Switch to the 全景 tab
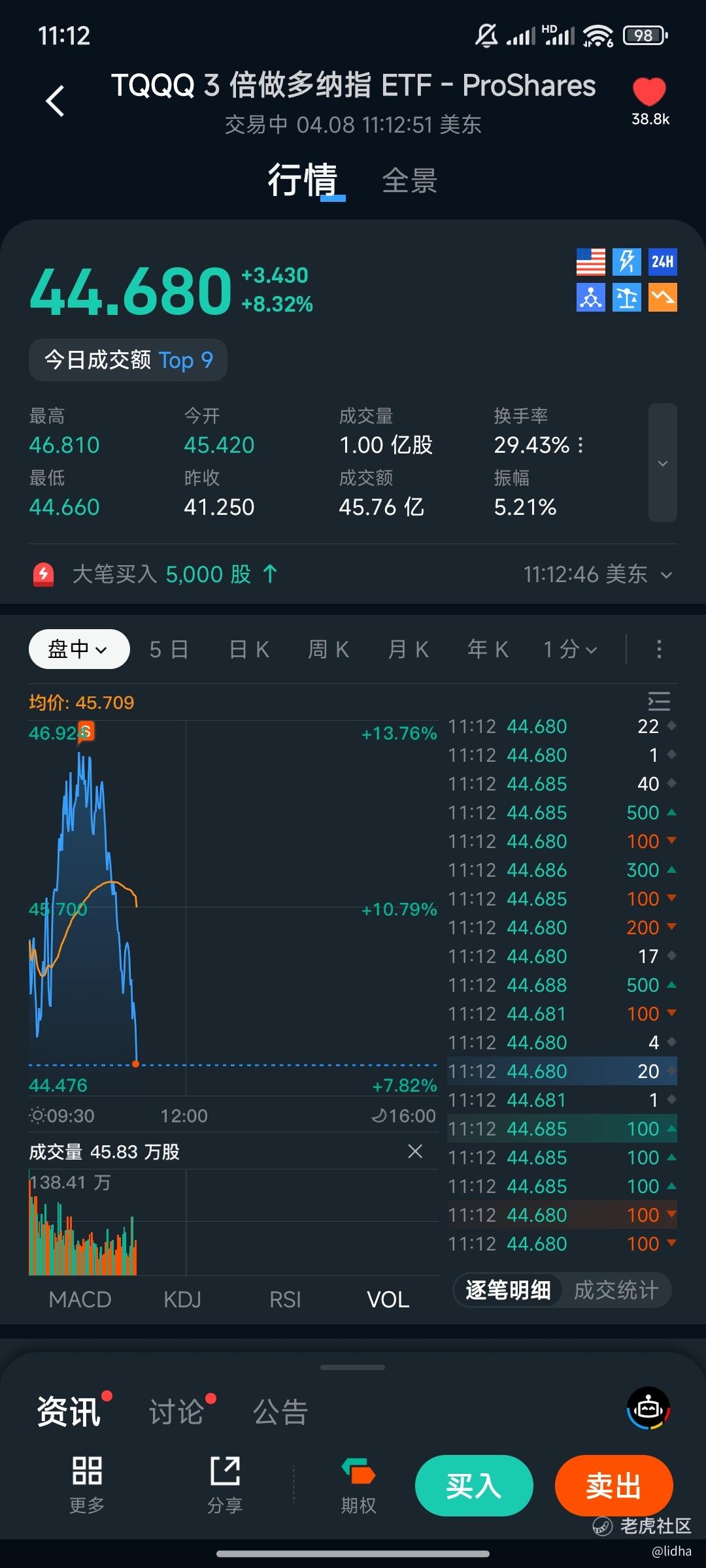 (x=410, y=181)
